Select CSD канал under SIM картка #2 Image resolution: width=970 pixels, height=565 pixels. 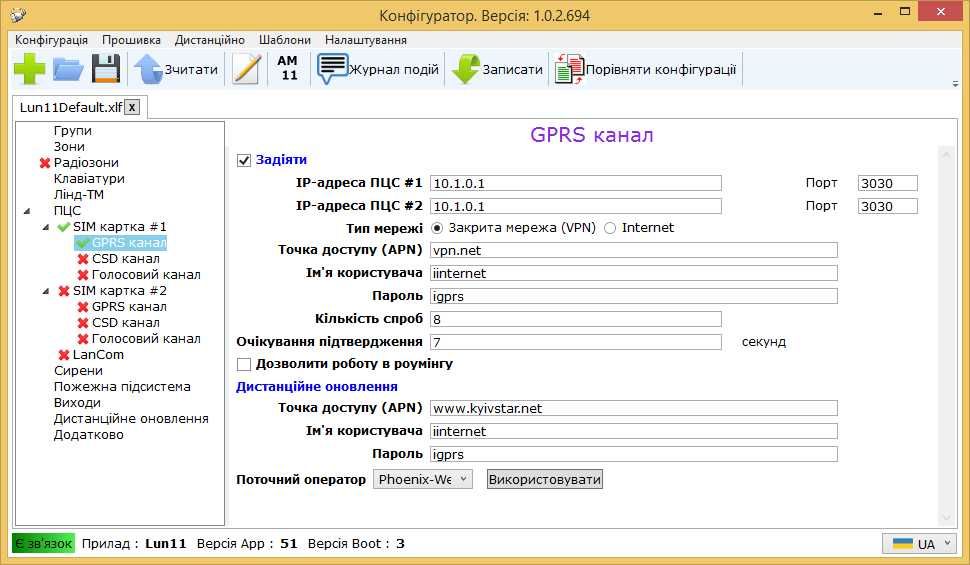[126, 323]
